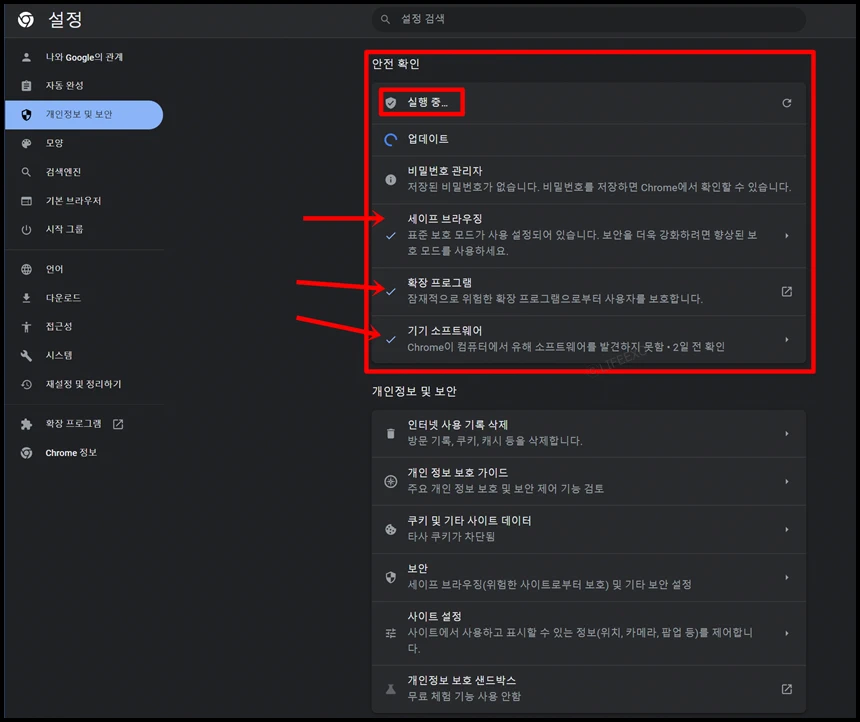The image size is (860, 722).
Task: Open the 세이프 브라우징 safety check row
Action: (x=589, y=235)
